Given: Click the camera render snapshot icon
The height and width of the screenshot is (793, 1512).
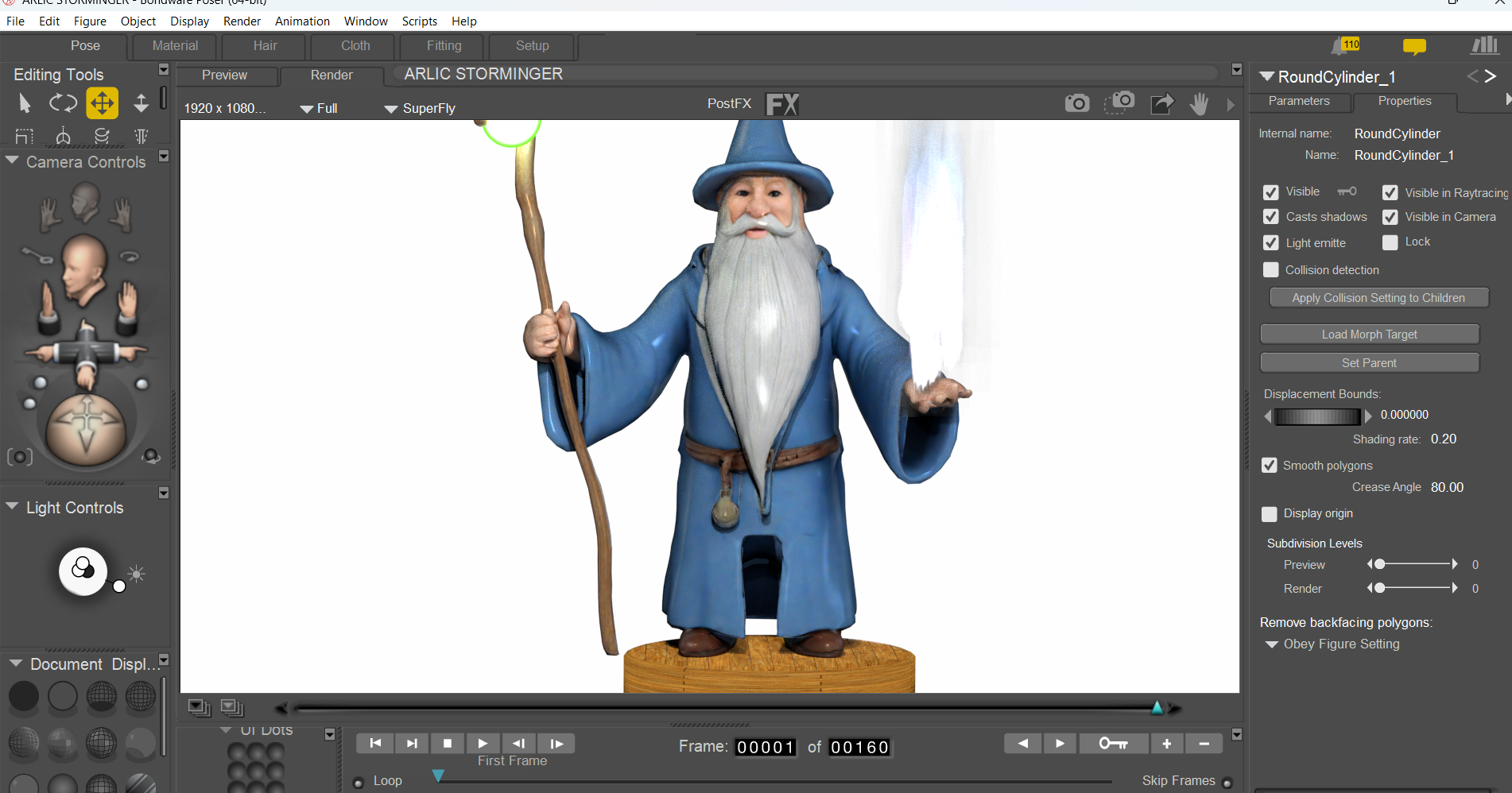Looking at the screenshot, I should [1077, 103].
